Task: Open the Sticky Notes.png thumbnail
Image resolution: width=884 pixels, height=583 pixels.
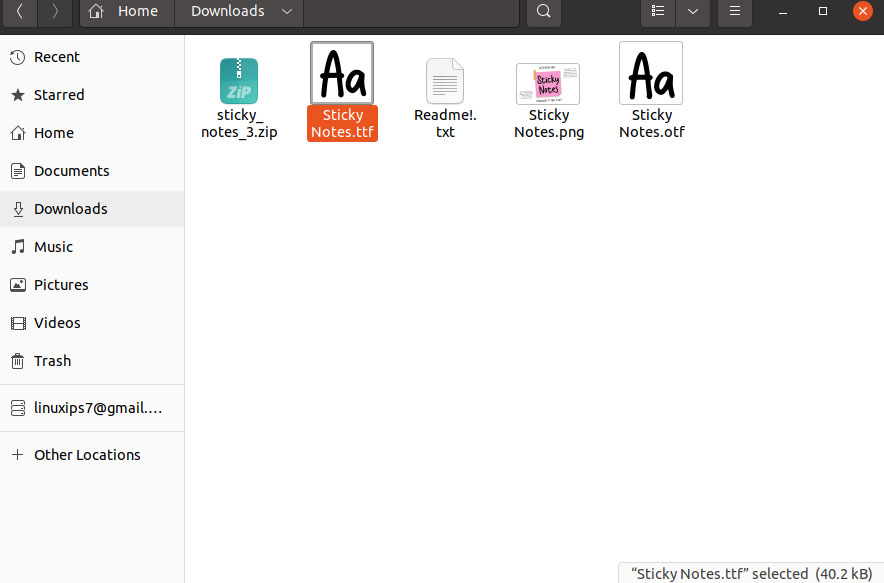Action: coord(548,81)
